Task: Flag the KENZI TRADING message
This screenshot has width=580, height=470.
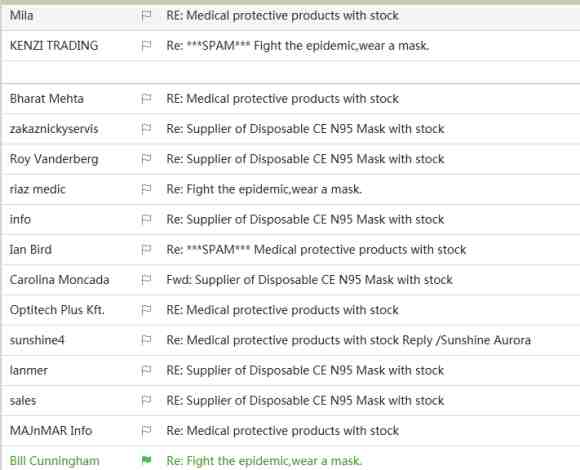Action: 146,46
